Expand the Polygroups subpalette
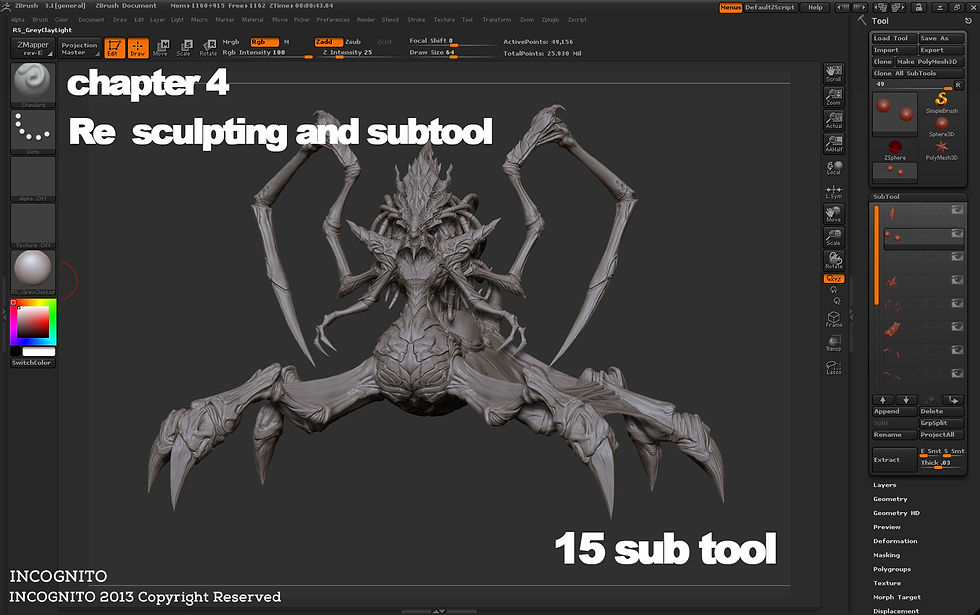 [x=892, y=569]
